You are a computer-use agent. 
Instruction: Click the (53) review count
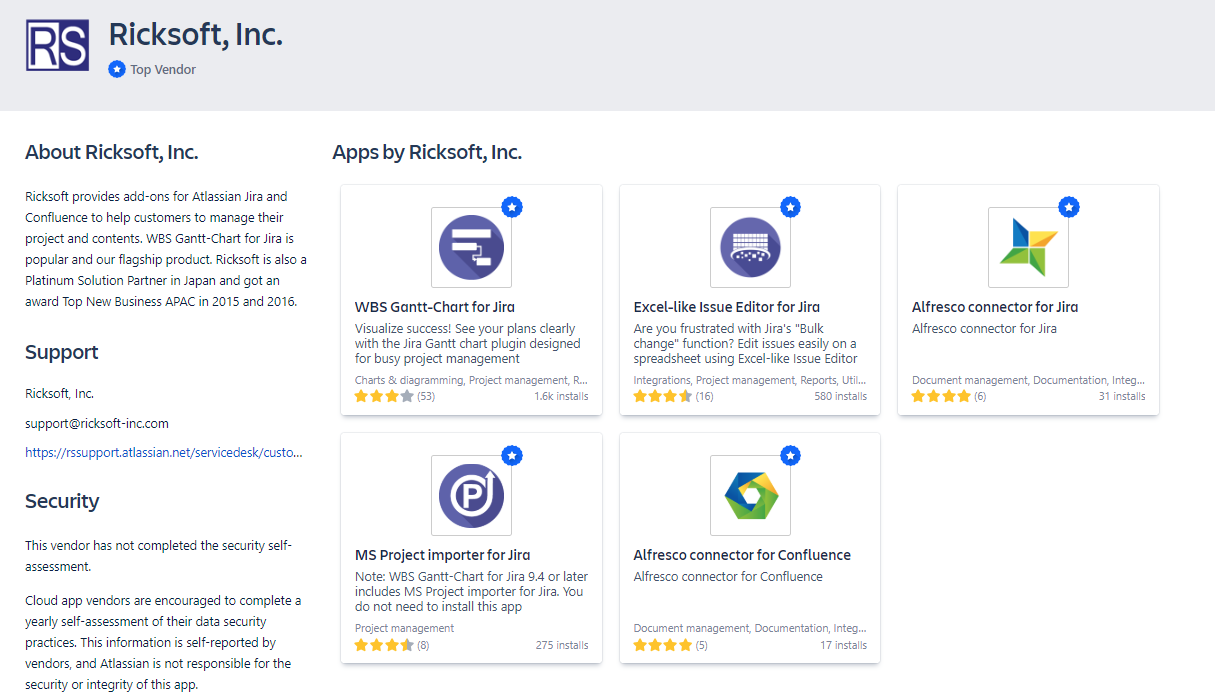426,396
